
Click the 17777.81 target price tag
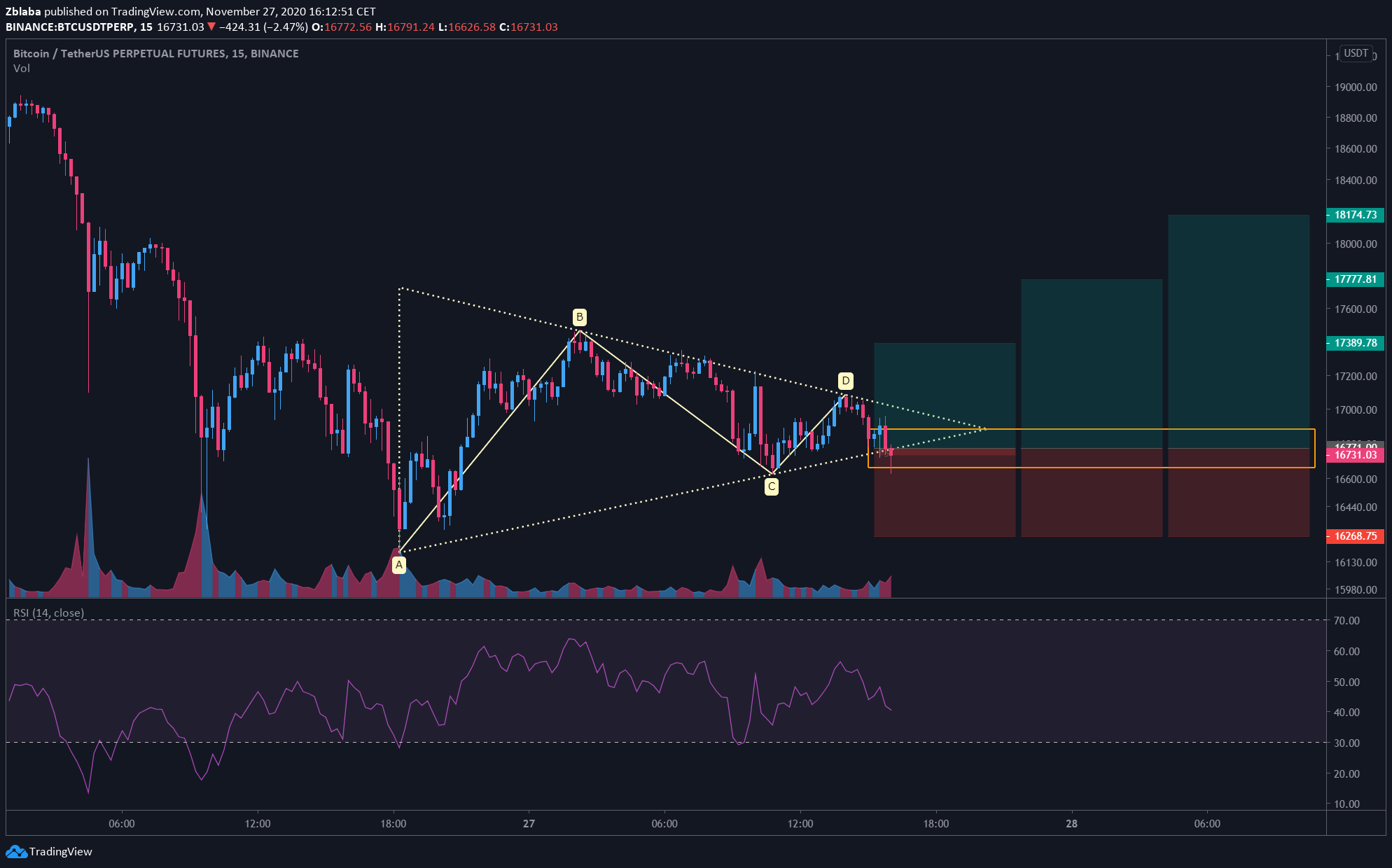tap(1356, 279)
